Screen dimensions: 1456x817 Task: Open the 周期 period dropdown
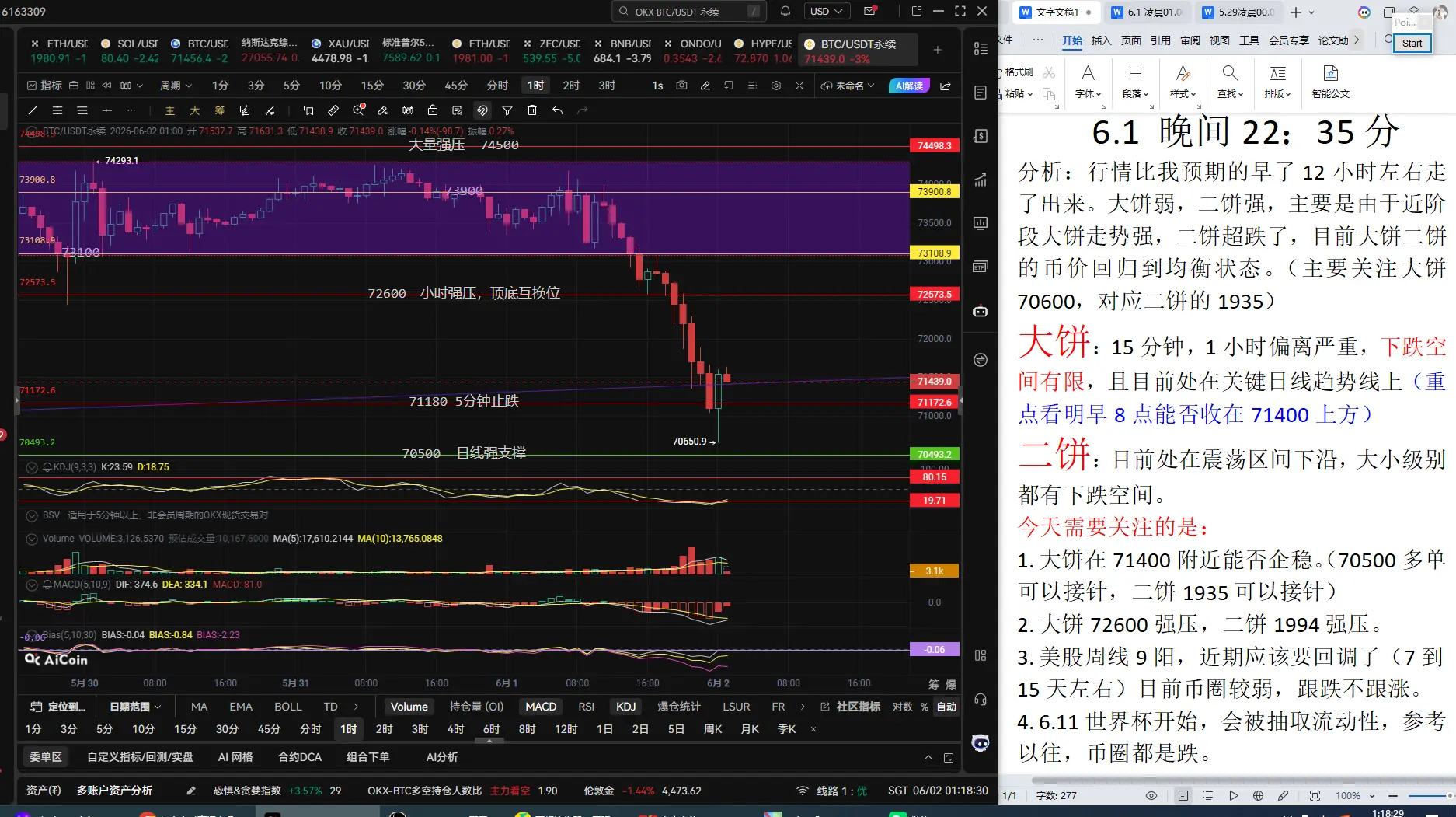coord(176,86)
